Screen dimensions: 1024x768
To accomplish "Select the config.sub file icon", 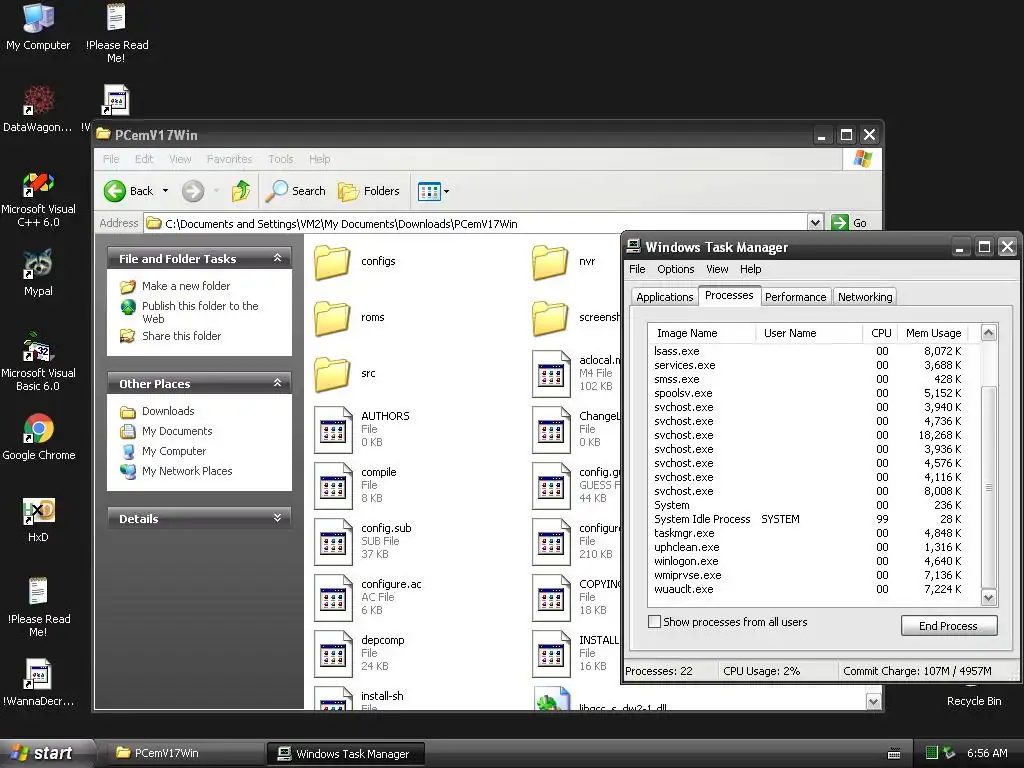I will click(333, 542).
